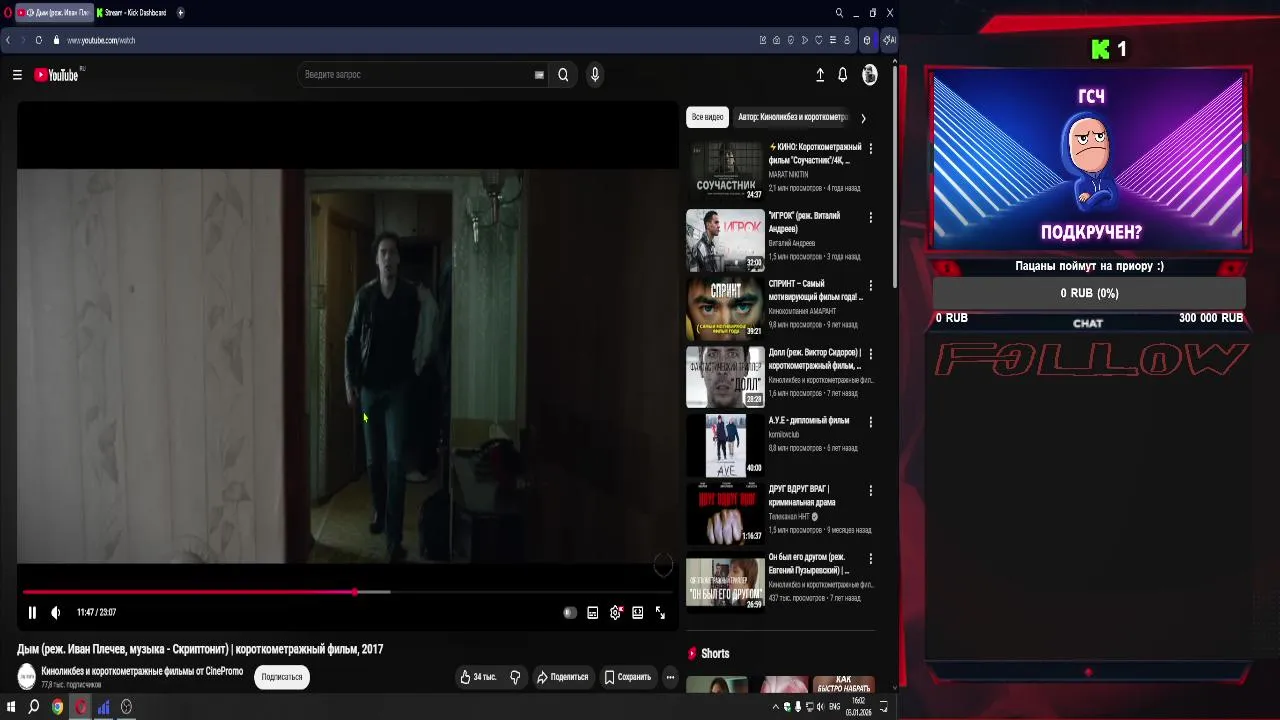Switch to theater mode in player
Viewport: 1280px width, 720px height.
click(638, 613)
